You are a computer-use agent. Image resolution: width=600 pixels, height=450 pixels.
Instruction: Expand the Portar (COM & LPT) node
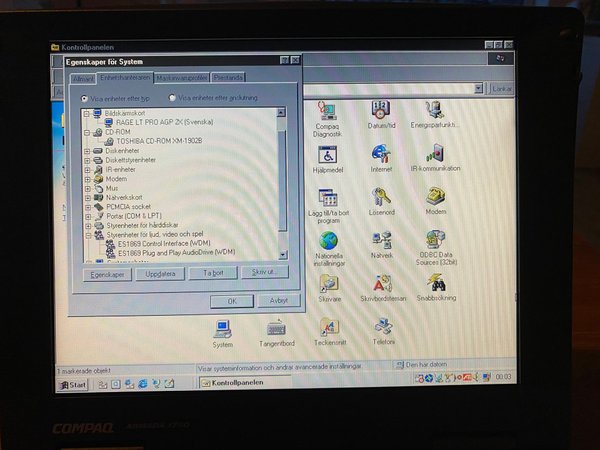[88, 216]
